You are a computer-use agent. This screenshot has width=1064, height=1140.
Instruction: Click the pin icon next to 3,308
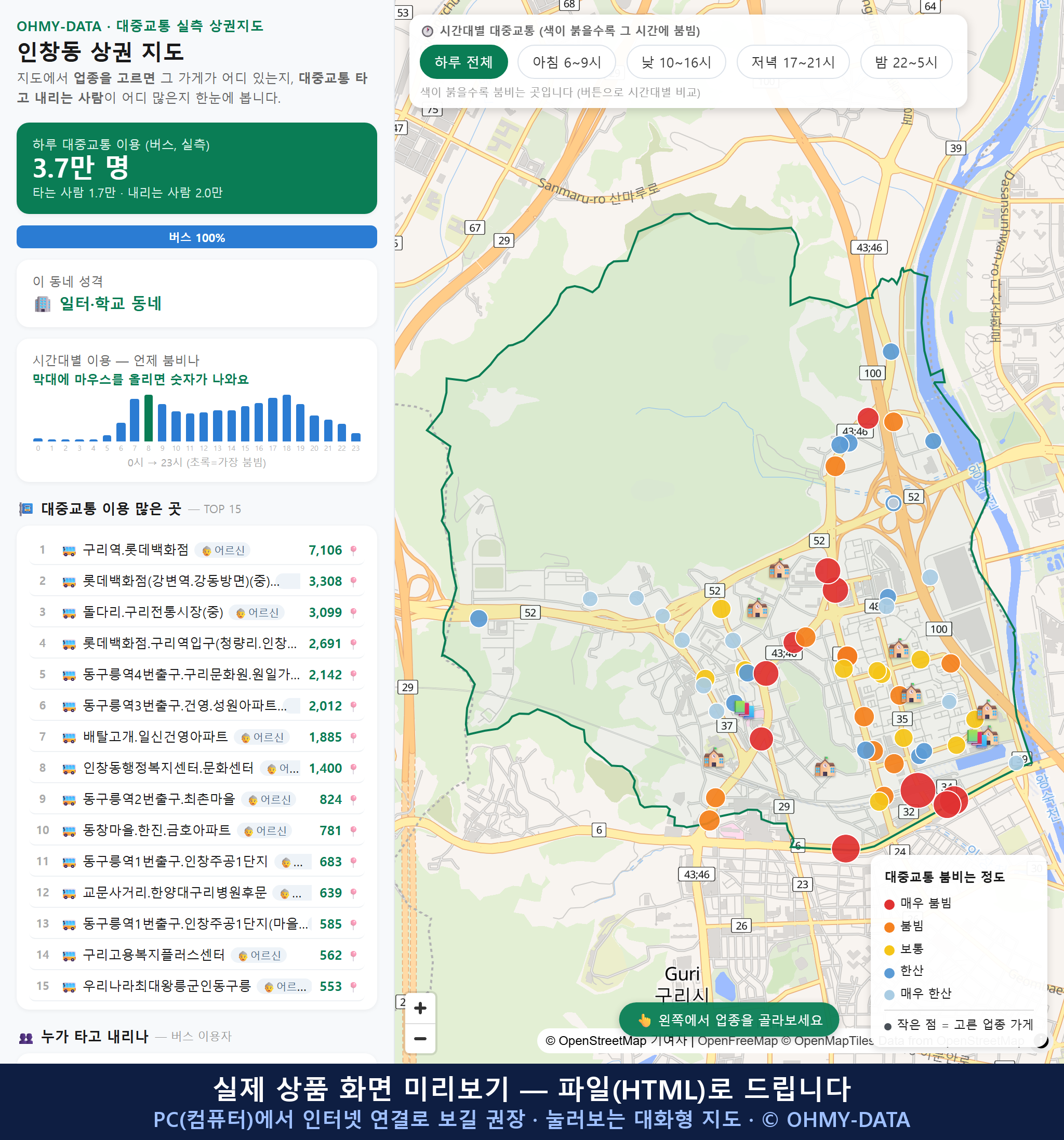(x=353, y=582)
